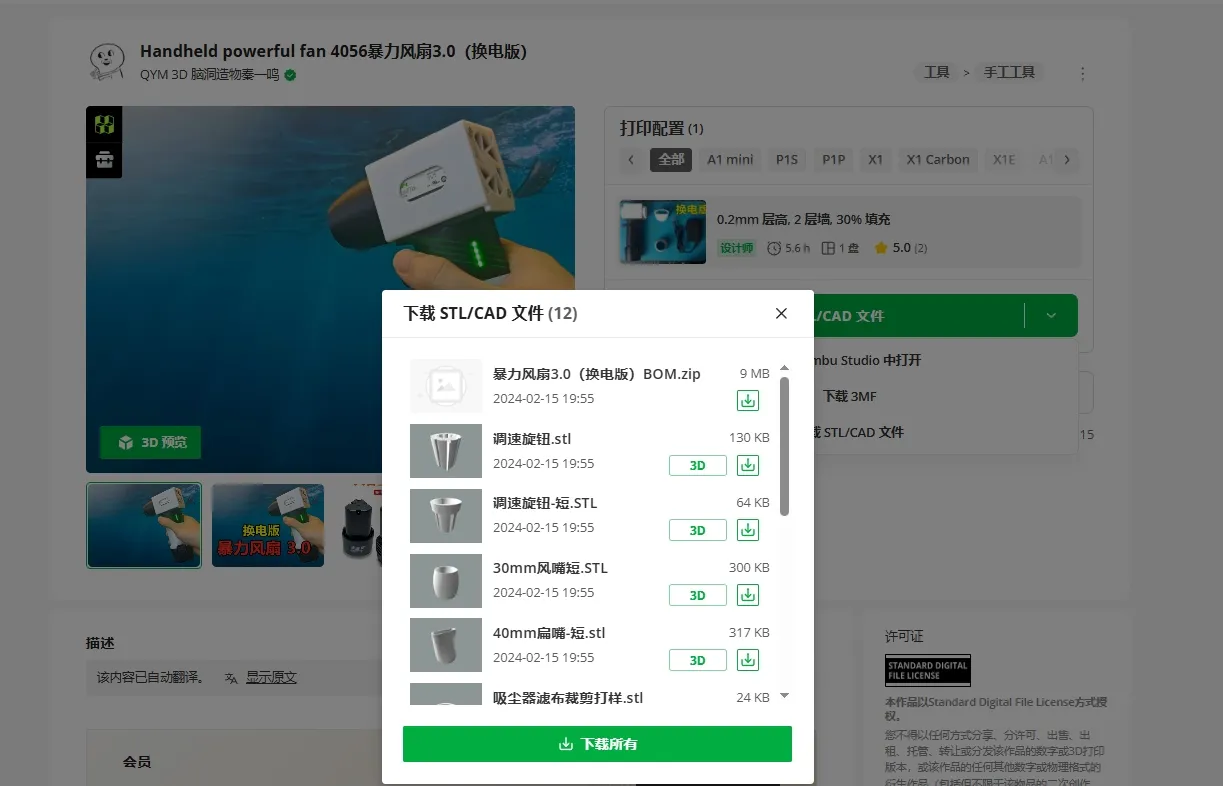Image resolution: width=1223 pixels, height=786 pixels.
Task: Open the 工具 category breadcrumb
Action: [x=936, y=73]
